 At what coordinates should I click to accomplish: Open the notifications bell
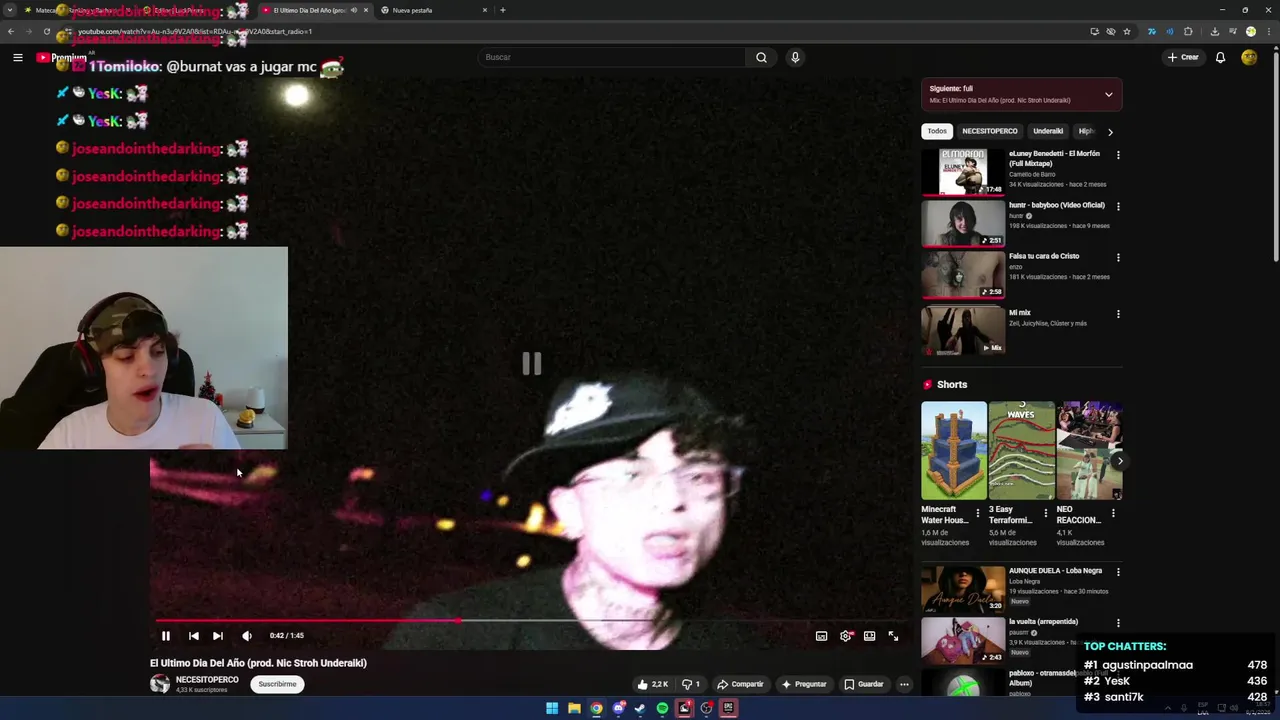[x=1220, y=57]
